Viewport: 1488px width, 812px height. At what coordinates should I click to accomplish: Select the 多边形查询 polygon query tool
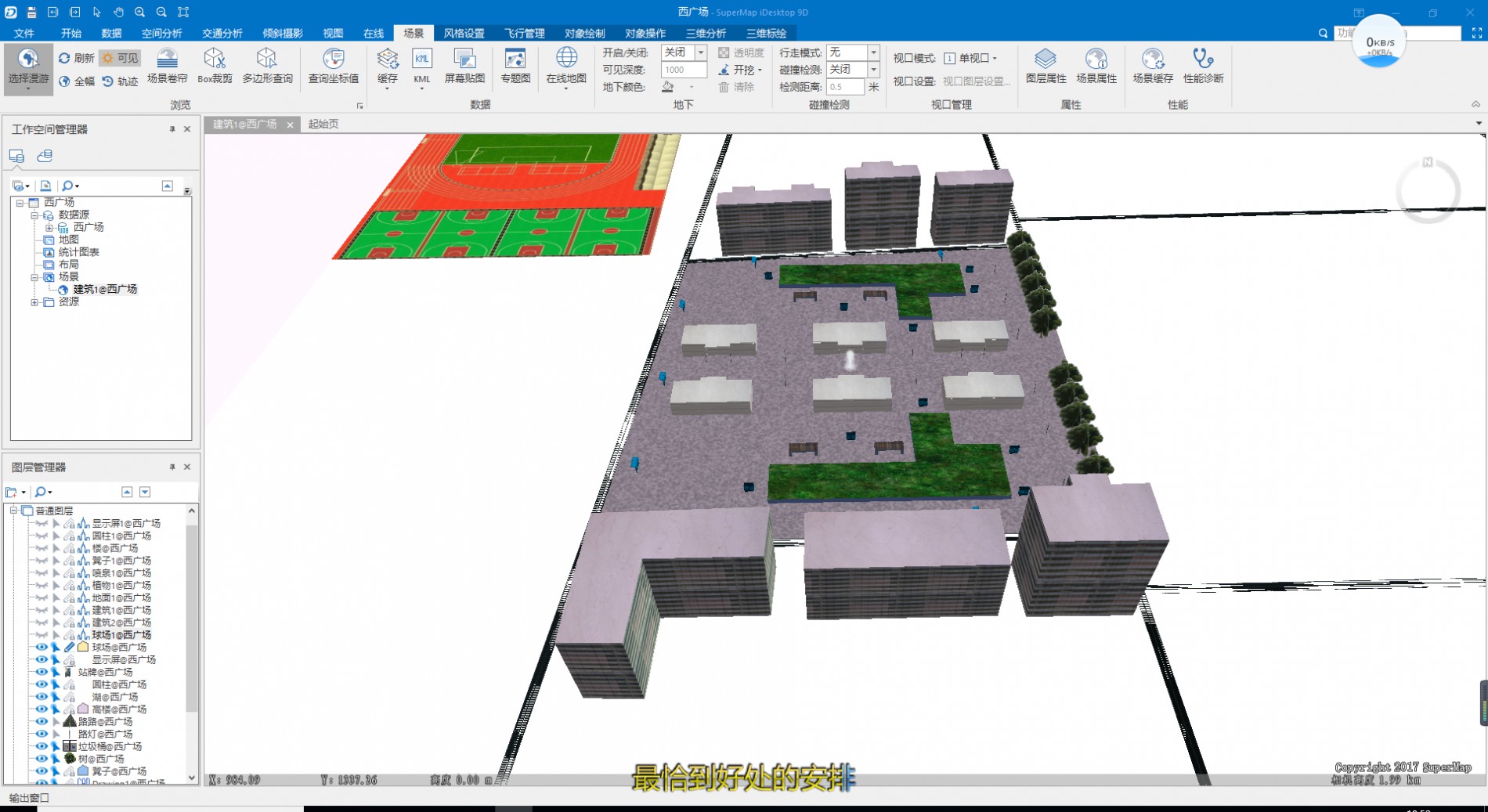(267, 67)
